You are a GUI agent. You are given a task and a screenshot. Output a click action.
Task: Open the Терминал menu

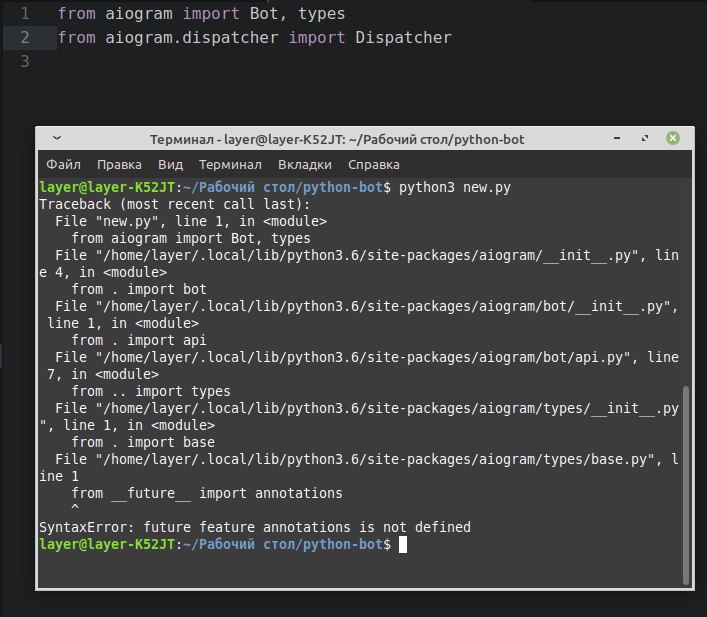pyautogui.click(x=230, y=165)
